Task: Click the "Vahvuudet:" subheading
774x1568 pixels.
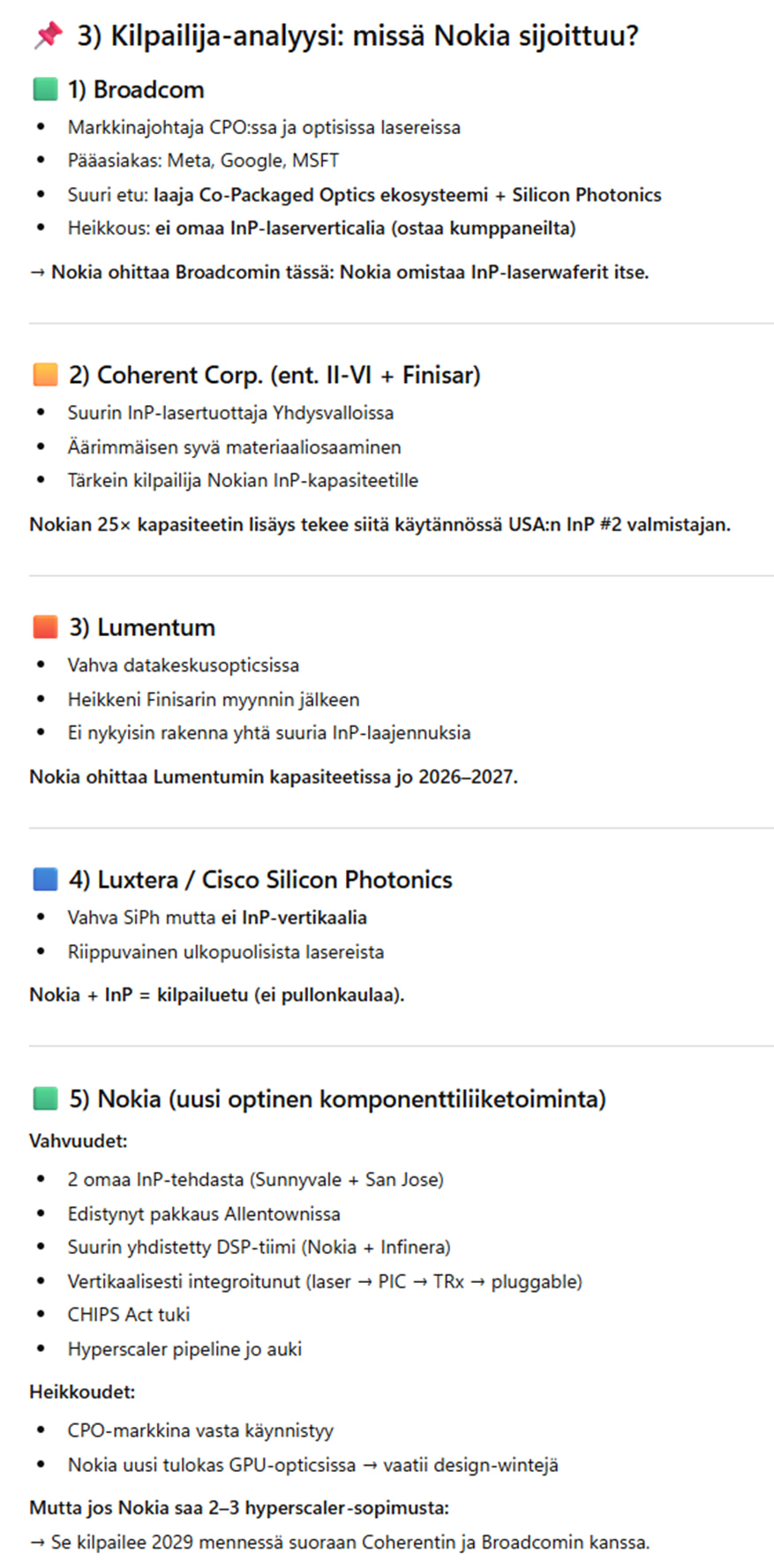Action: click(79, 1141)
